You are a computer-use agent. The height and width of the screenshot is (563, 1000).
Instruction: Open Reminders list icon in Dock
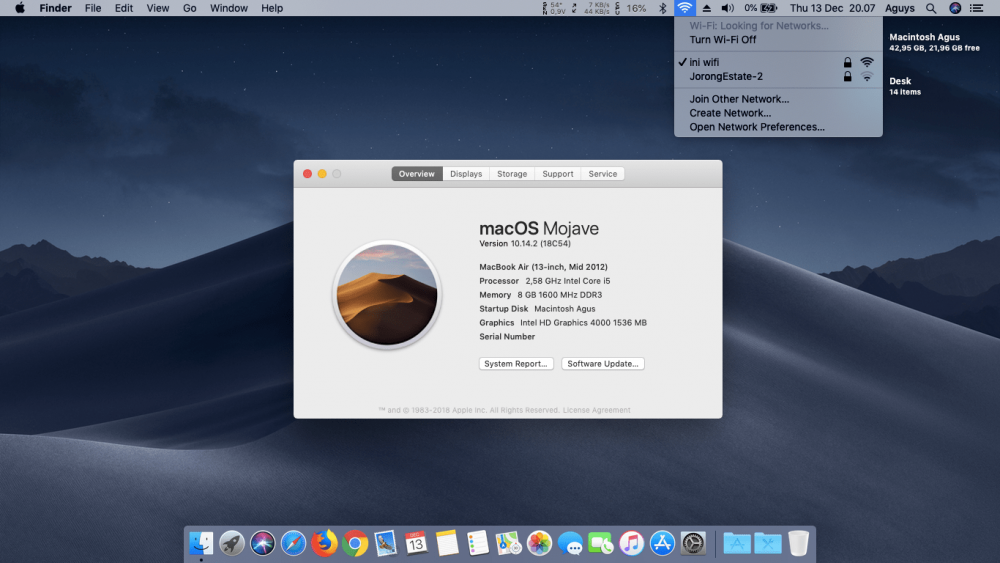pyautogui.click(x=478, y=543)
